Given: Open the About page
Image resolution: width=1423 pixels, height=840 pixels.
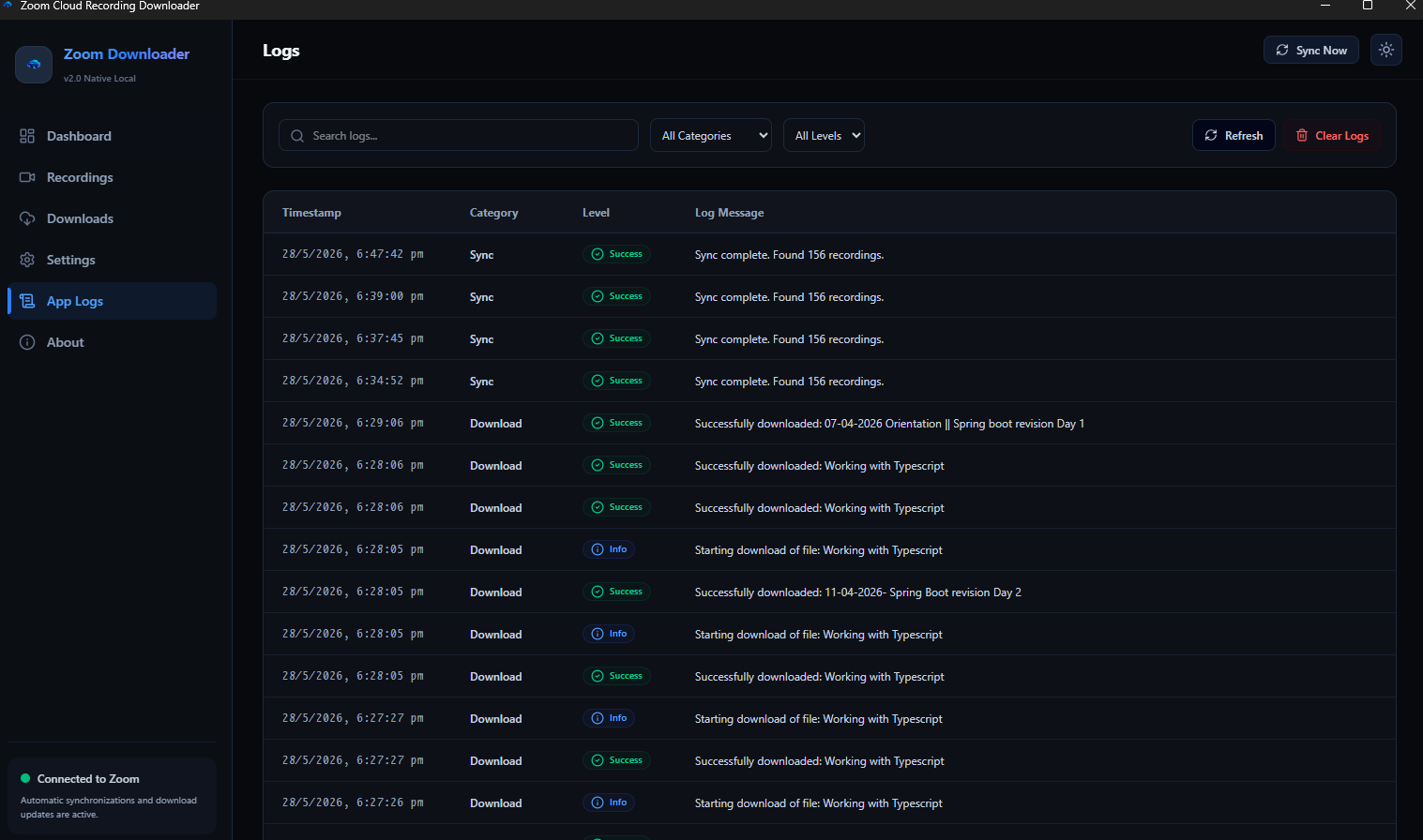Looking at the screenshot, I should click(x=112, y=342).
